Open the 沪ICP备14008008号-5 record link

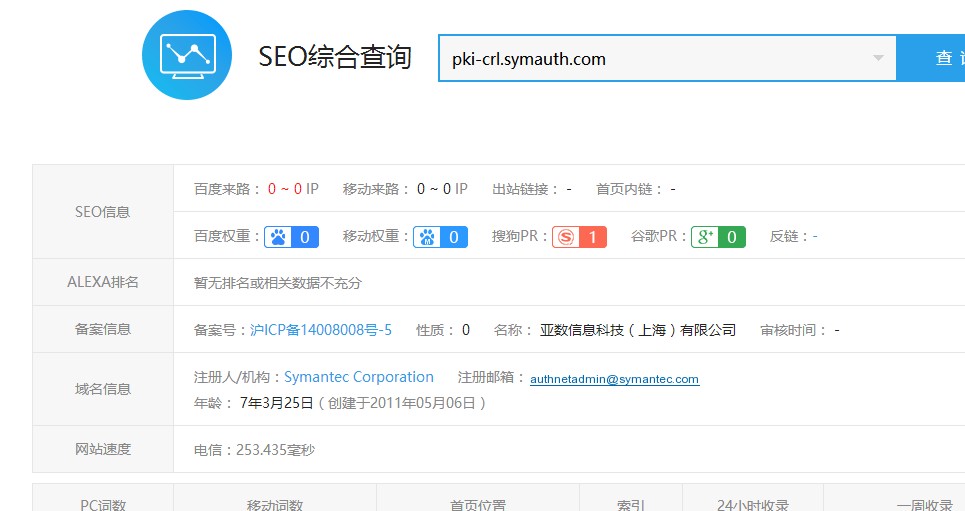[321, 330]
